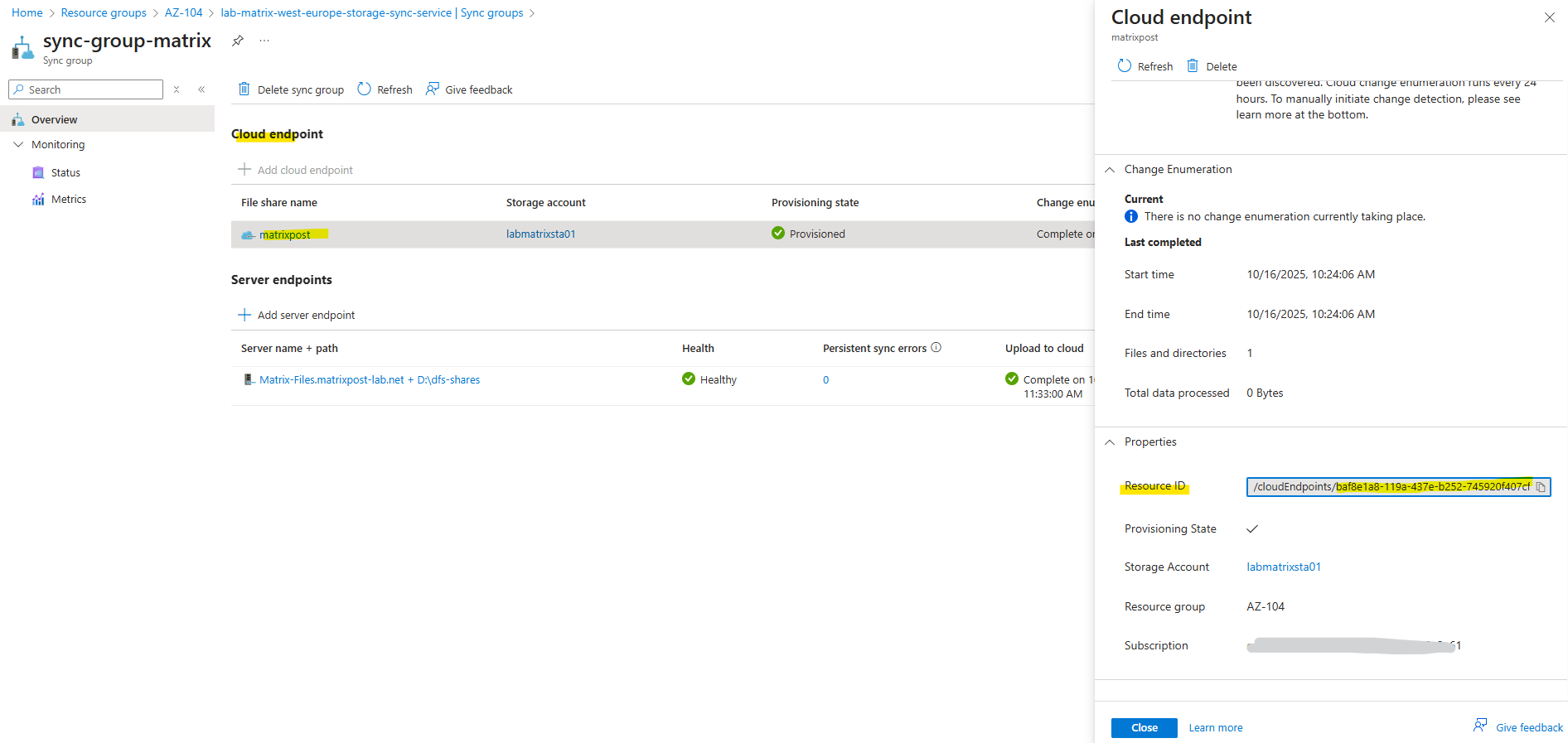Click the AZ-104 Resource group value

click(x=1266, y=606)
